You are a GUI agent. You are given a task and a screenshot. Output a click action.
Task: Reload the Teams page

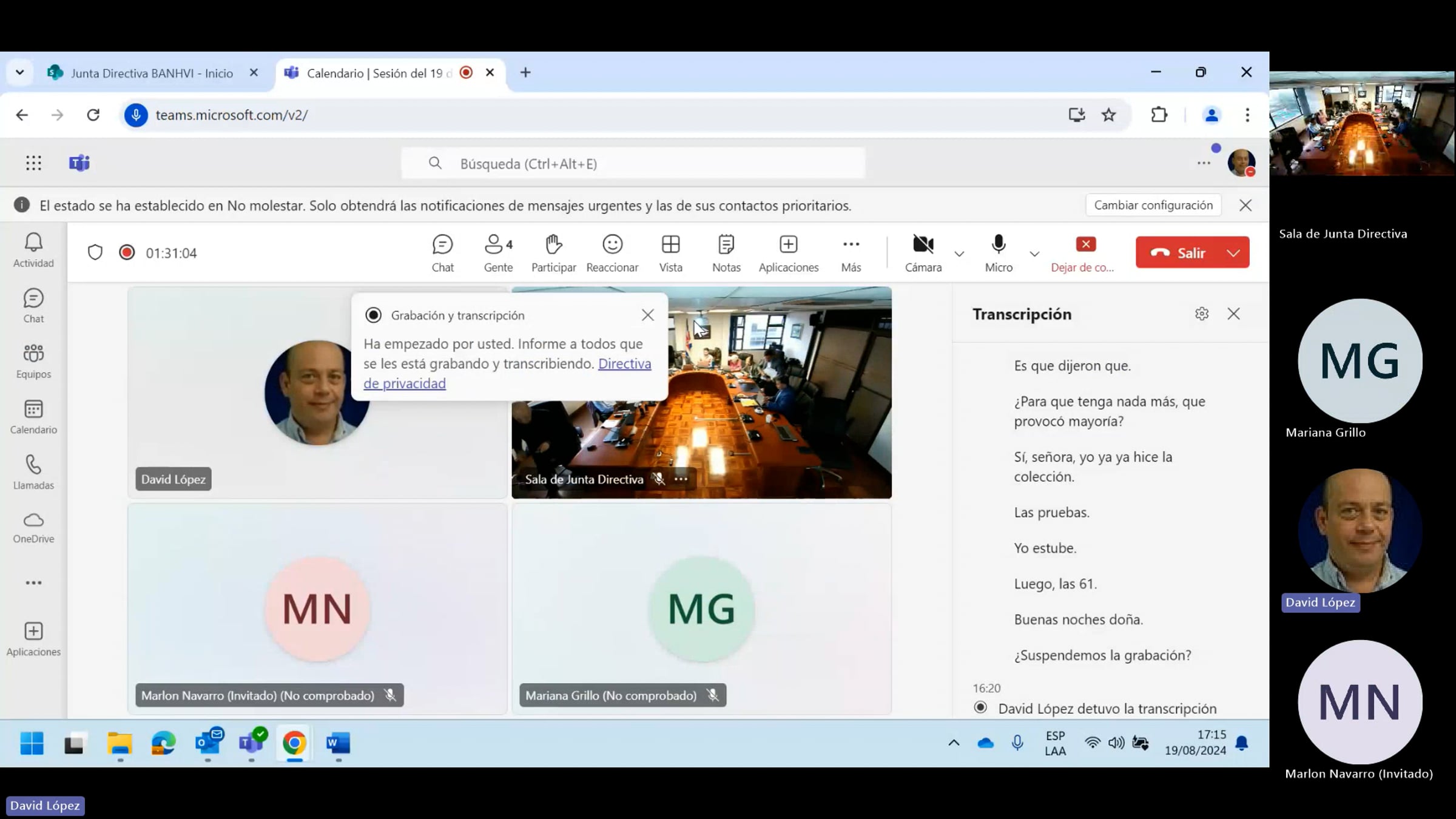pos(93,115)
